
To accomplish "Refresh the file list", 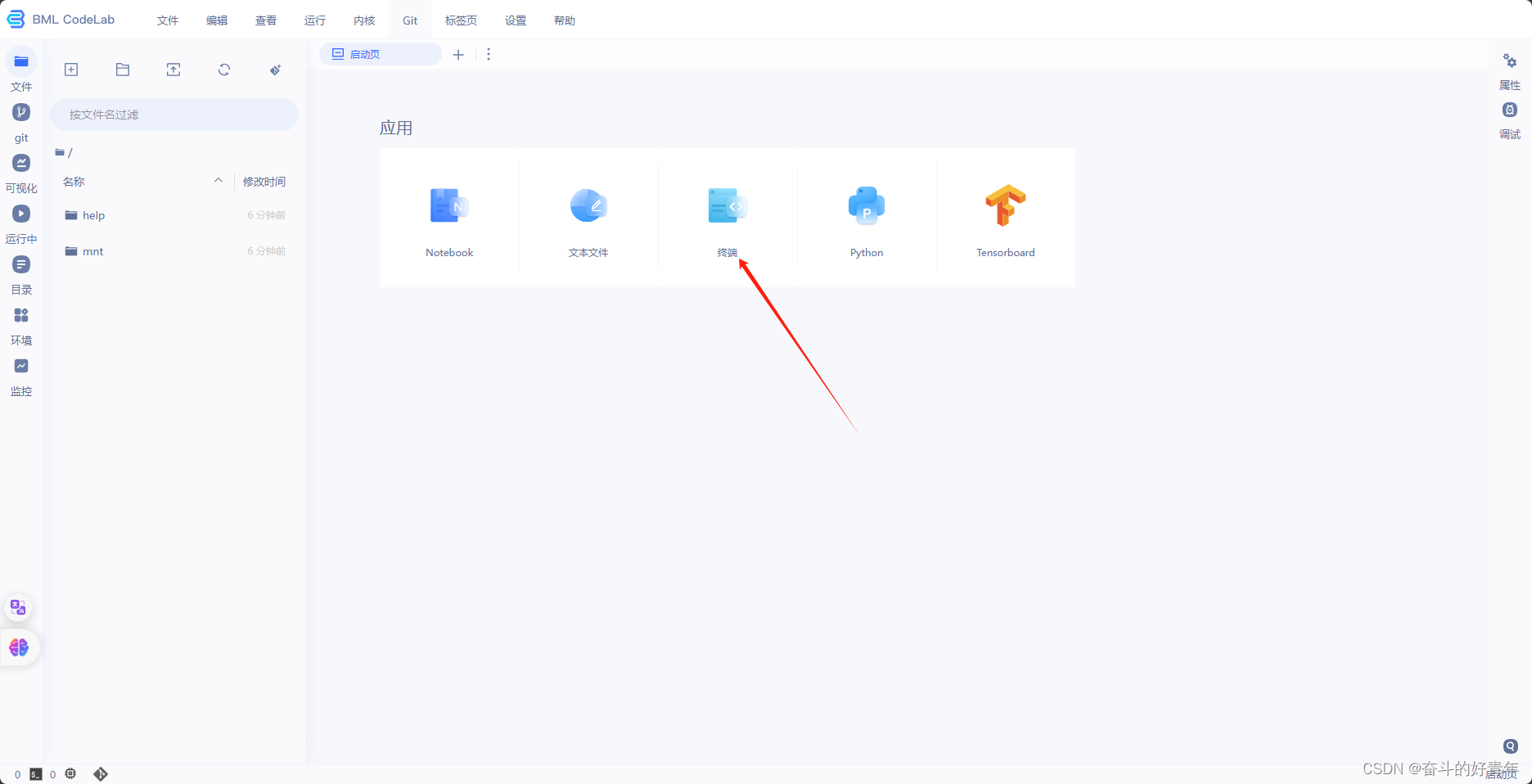I will (x=224, y=70).
